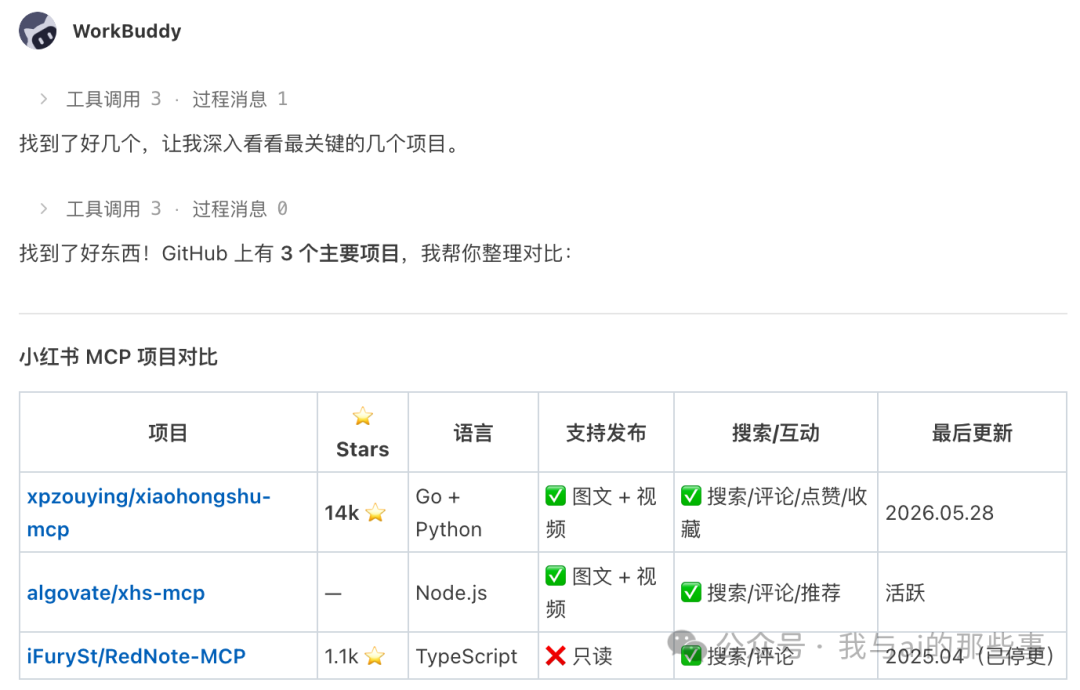Click green check before 搜索/评论/点赞/收藏
This screenshot has width=1080, height=690.
pyautogui.click(x=691, y=496)
